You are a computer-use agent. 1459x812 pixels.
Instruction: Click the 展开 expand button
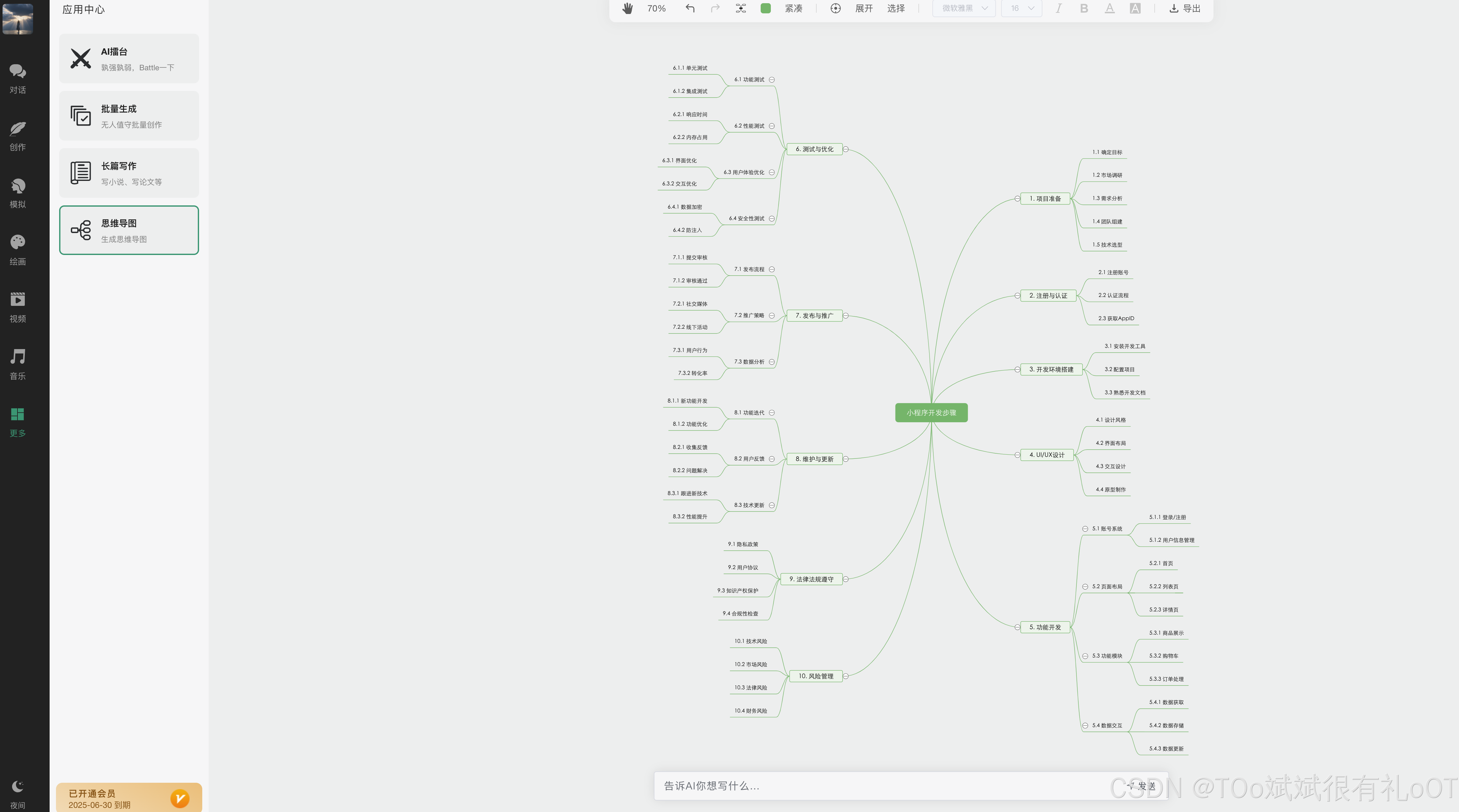coord(864,9)
